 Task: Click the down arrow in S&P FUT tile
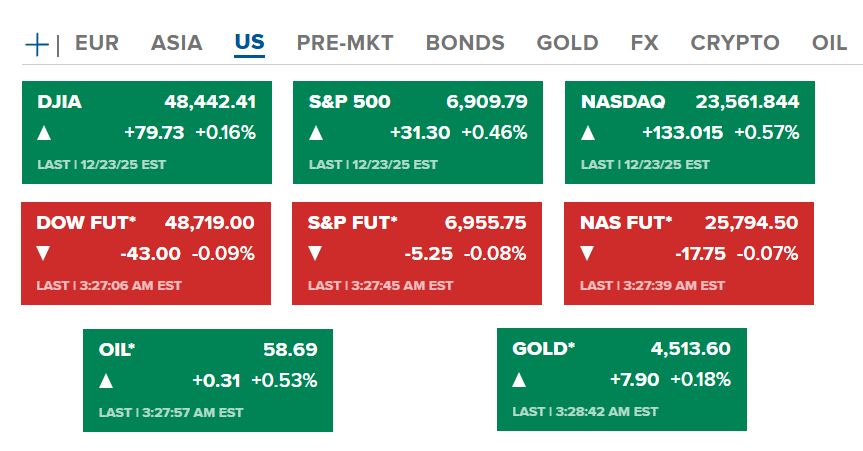(x=316, y=254)
